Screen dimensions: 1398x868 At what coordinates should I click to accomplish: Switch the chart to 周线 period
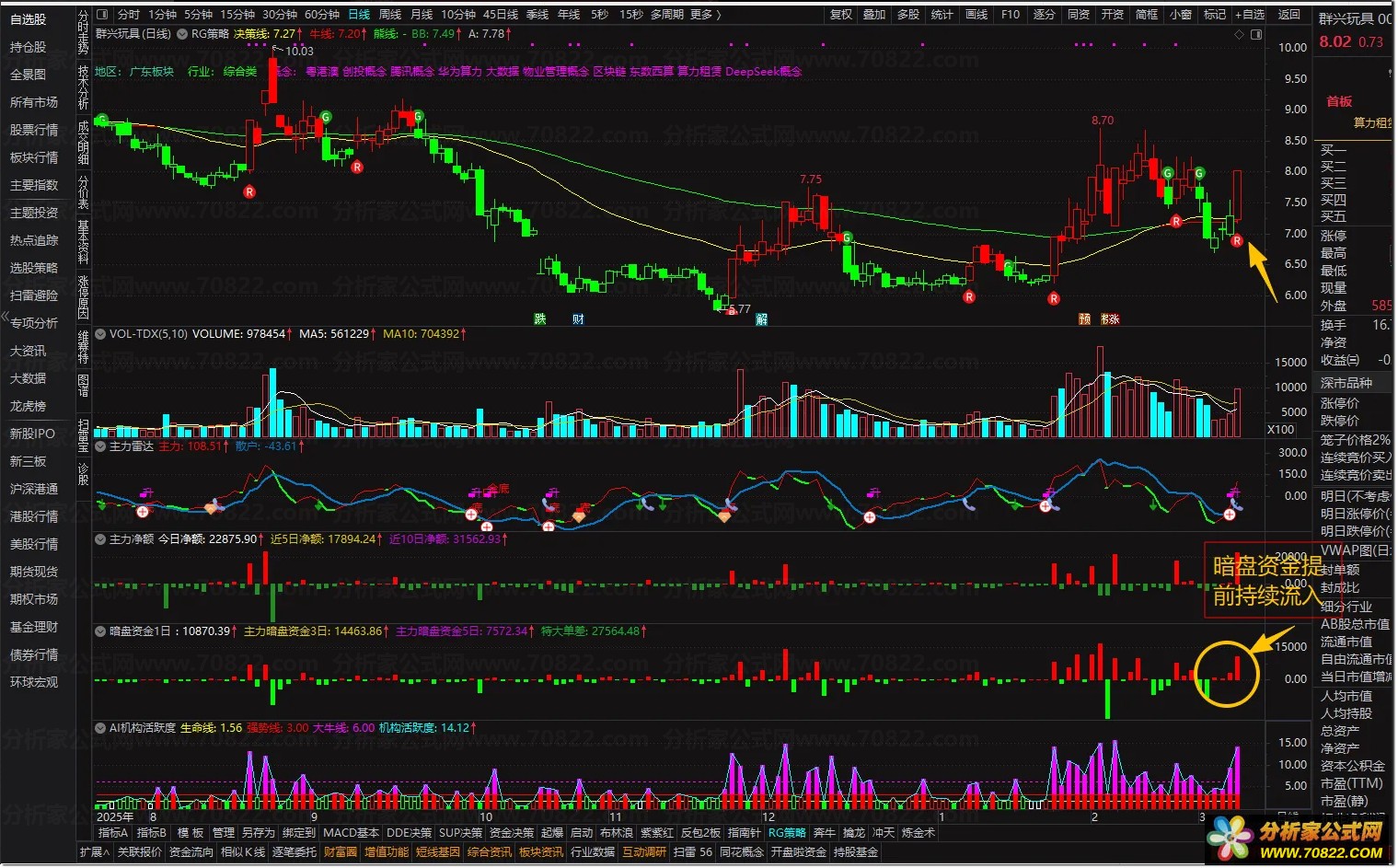click(x=390, y=14)
